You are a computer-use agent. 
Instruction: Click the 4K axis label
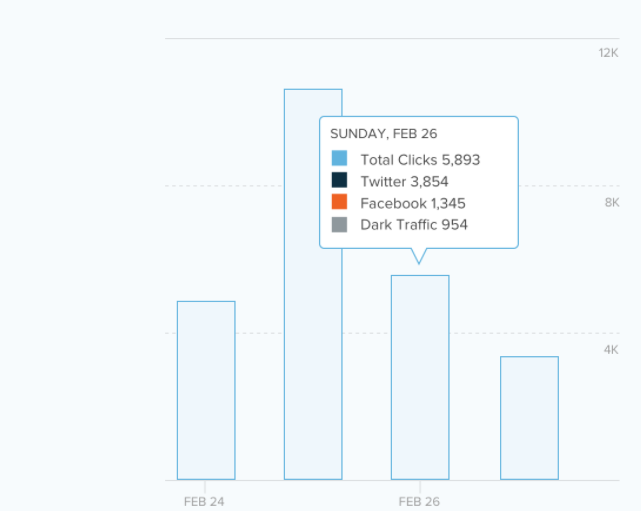click(x=611, y=350)
